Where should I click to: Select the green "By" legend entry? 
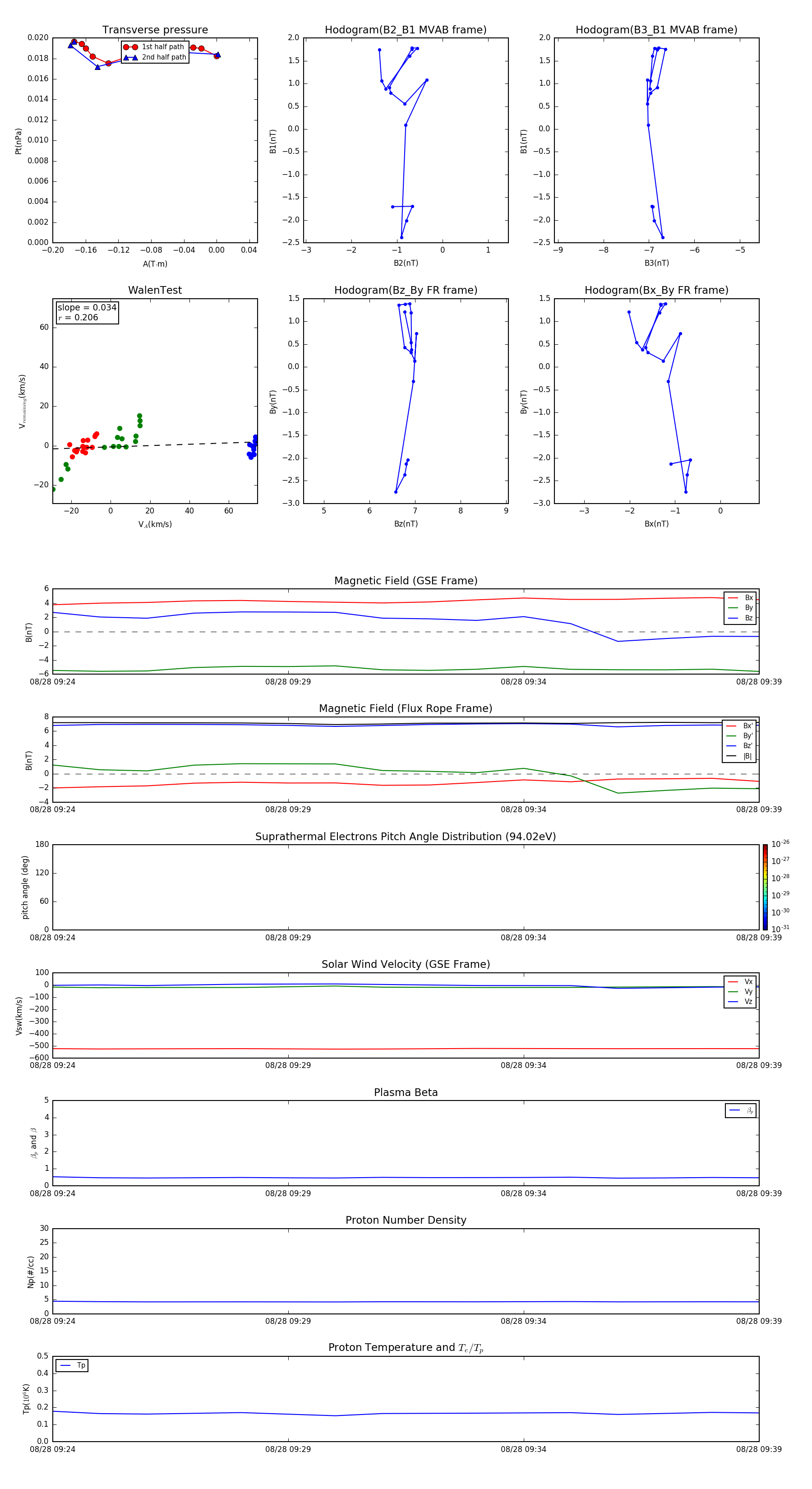point(740,607)
